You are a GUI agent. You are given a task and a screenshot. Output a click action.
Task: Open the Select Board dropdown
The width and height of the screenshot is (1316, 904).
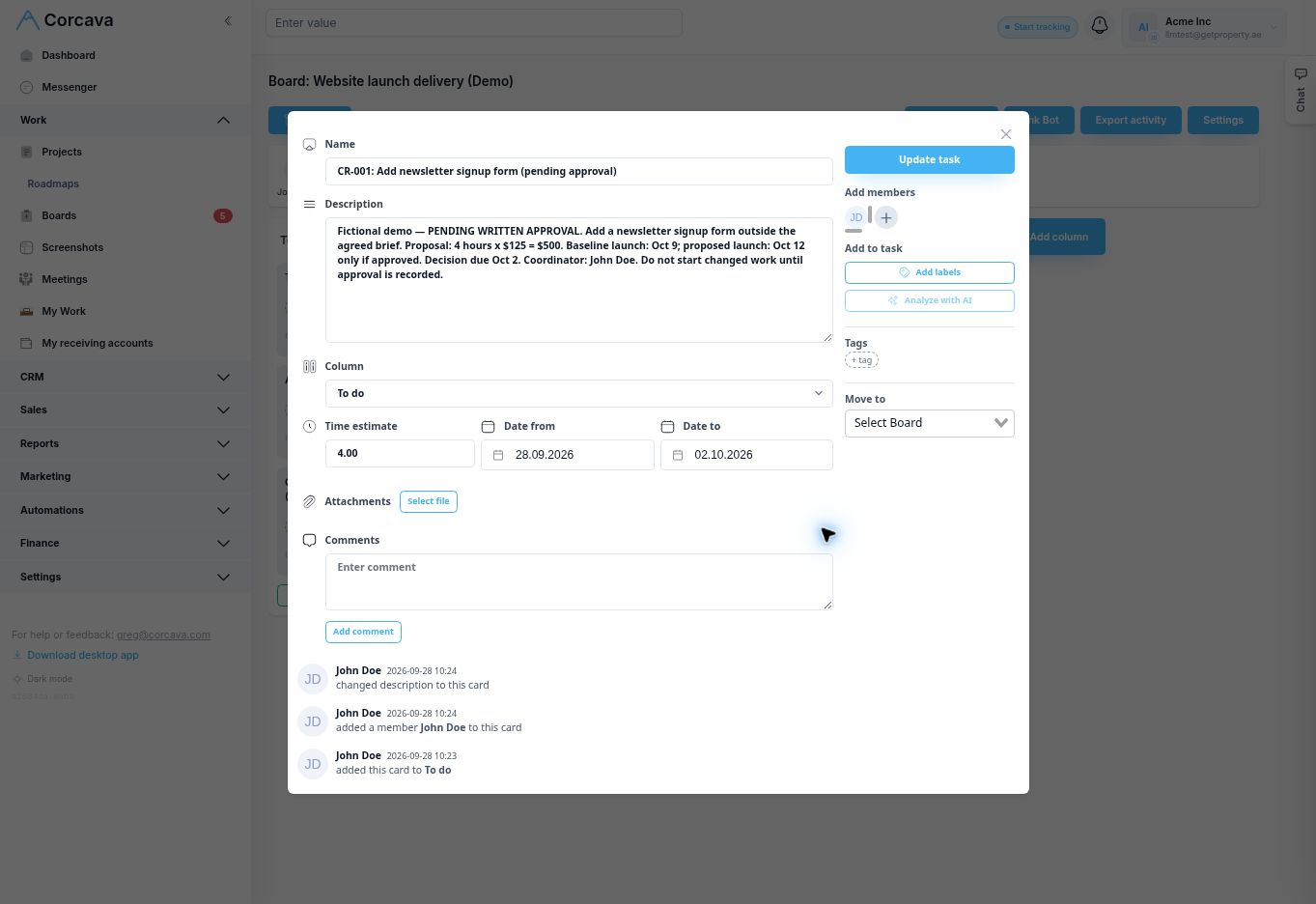pos(929,423)
